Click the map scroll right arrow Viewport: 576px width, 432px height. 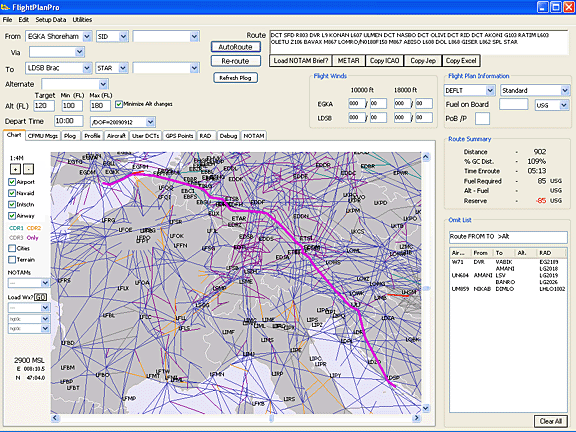(x=417, y=418)
